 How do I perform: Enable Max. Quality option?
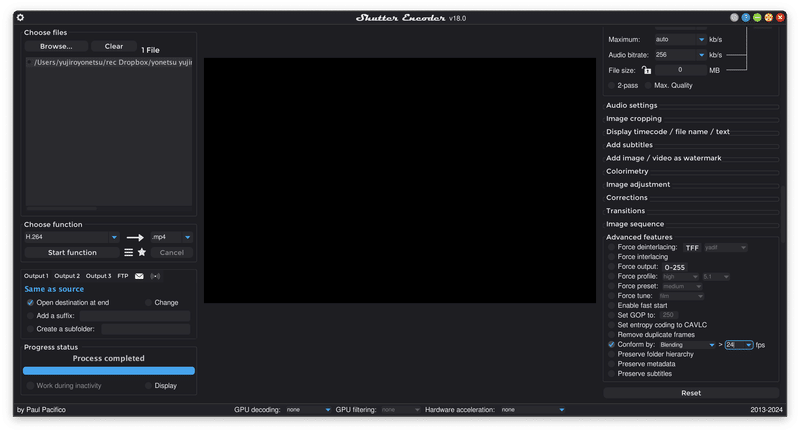click(x=648, y=85)
